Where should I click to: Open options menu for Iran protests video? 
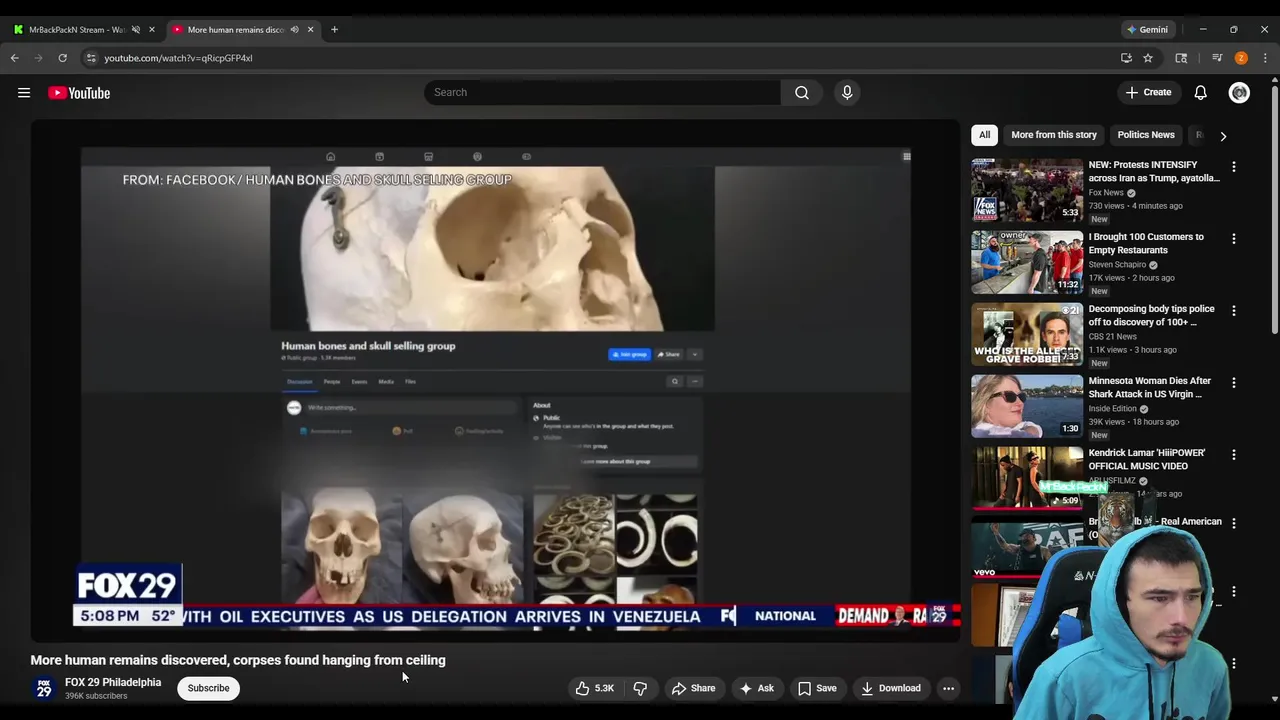1233,167
